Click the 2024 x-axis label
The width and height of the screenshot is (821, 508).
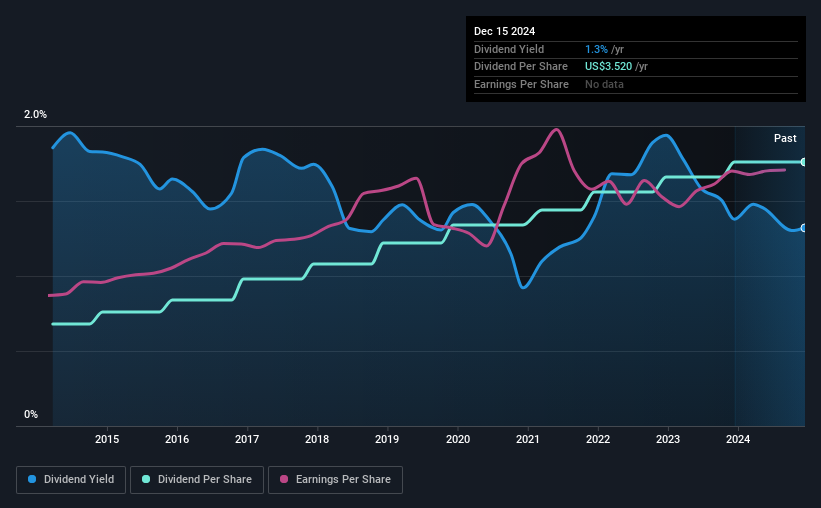[x=738, y=439]
